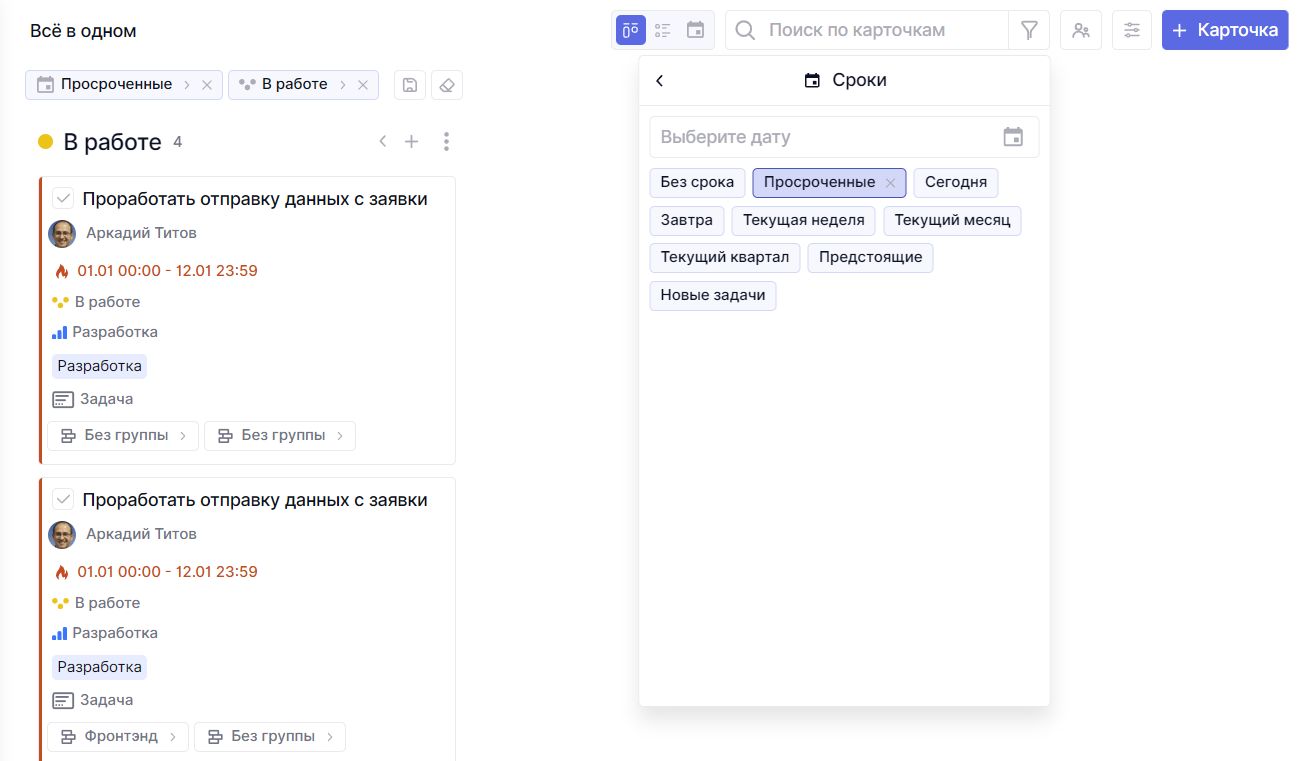
Task: Clear filters with the eraser icon
Action: pyautogui.click(x=447, y=85)
